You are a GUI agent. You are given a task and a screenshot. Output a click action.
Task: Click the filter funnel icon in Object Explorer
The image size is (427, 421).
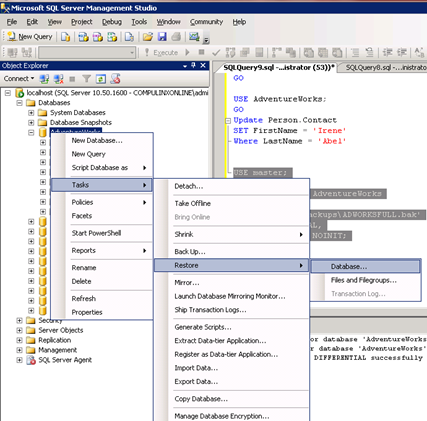pyautogui.click(x=86, y=79)
